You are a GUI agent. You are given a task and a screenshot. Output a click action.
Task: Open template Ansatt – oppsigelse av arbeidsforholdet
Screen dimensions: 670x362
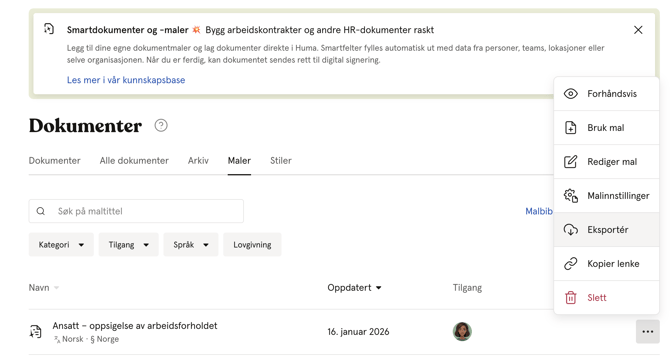click(135, 326)
